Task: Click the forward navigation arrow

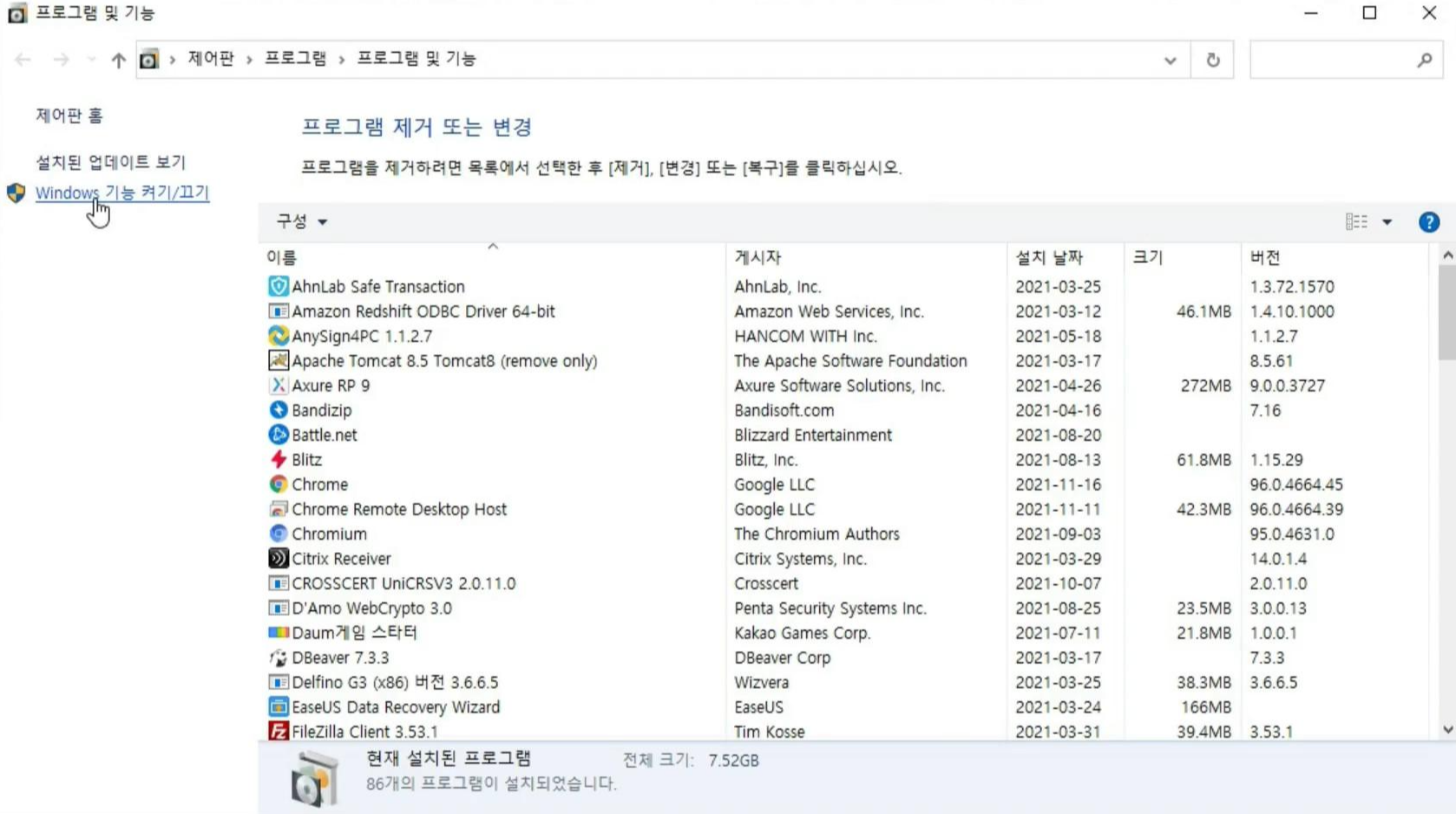Action: point(61,59)
